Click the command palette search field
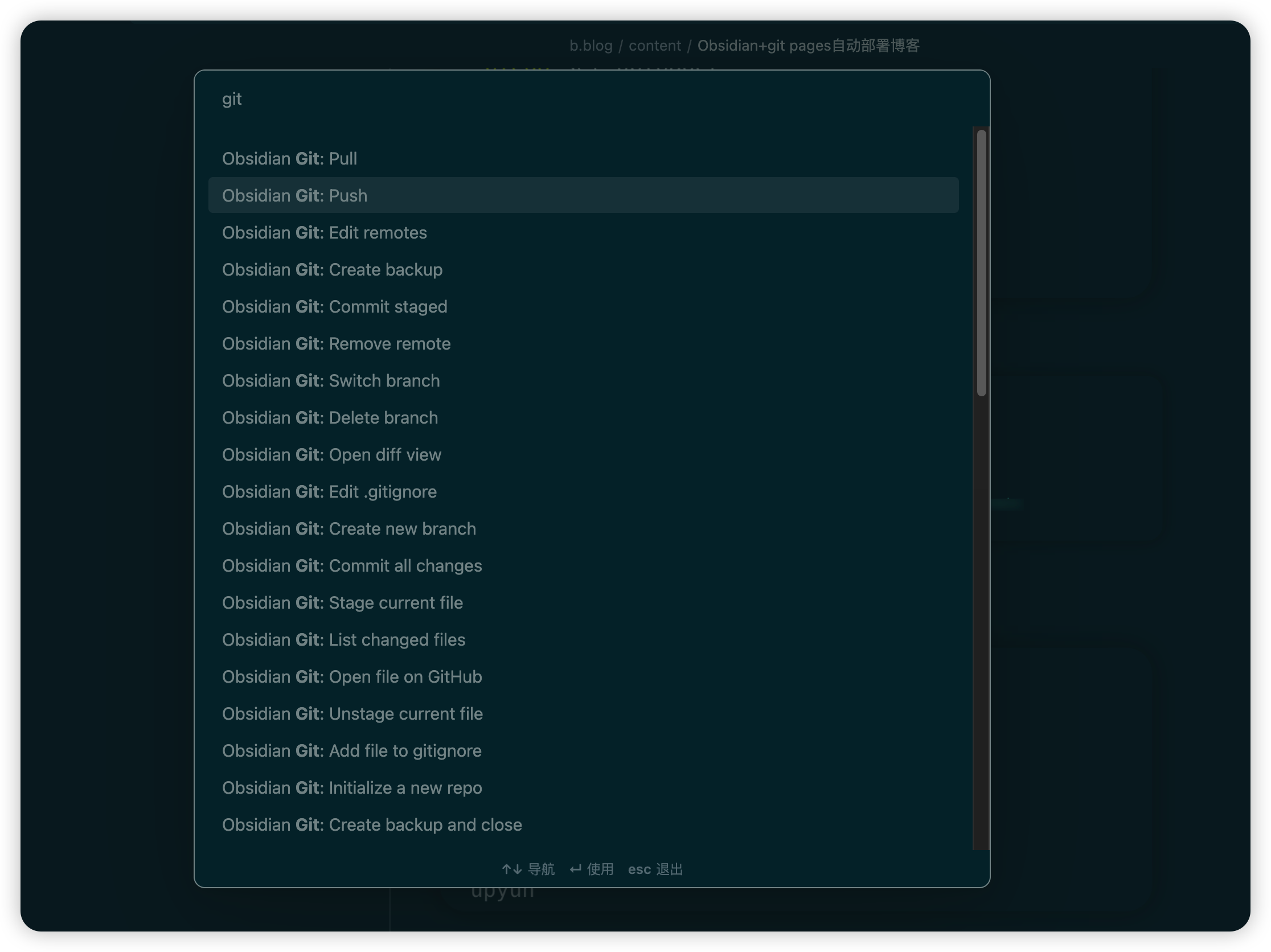This screenshot has width=1271, height=952. coord(575,100)
